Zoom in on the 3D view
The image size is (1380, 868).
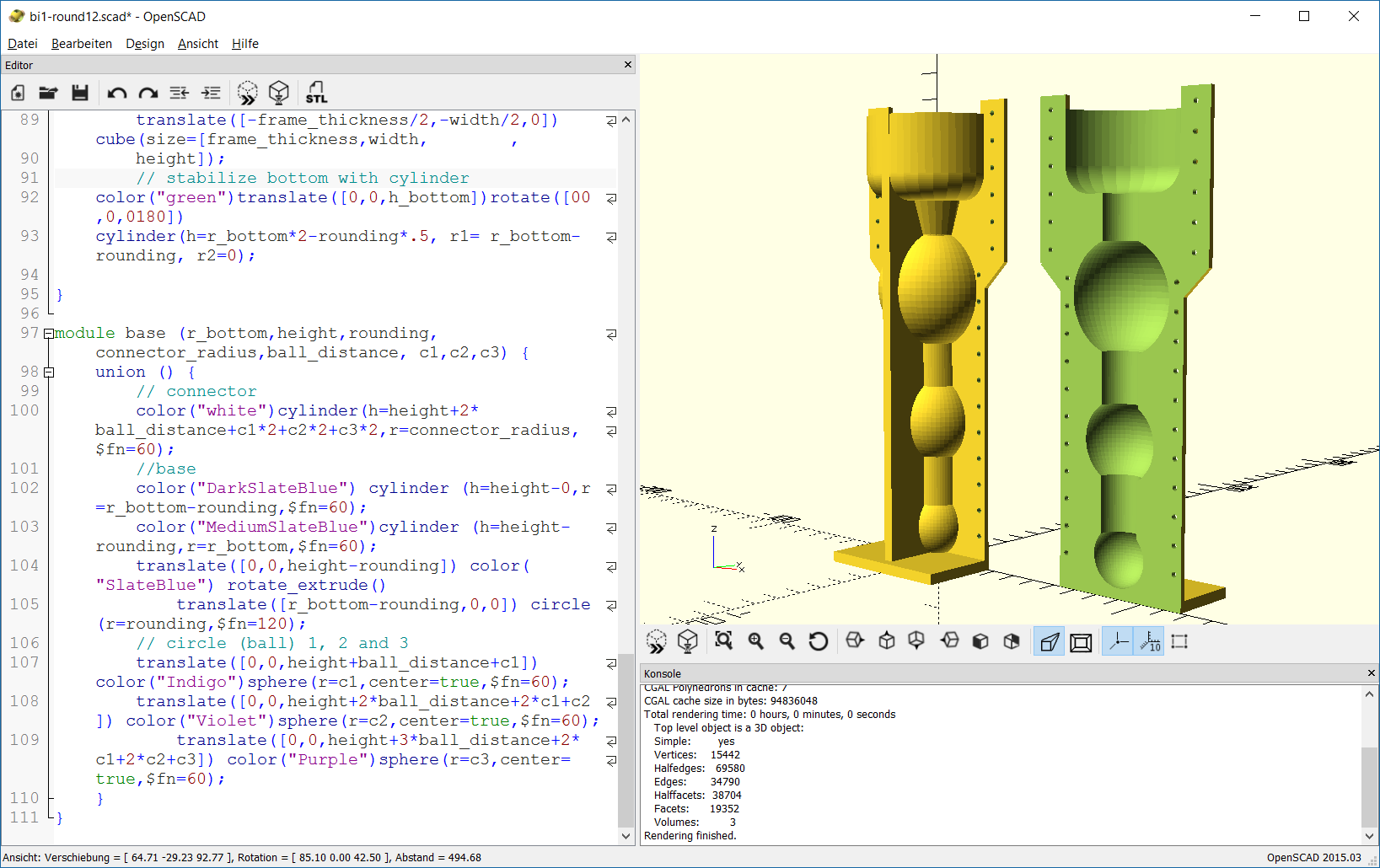(755, 641)
